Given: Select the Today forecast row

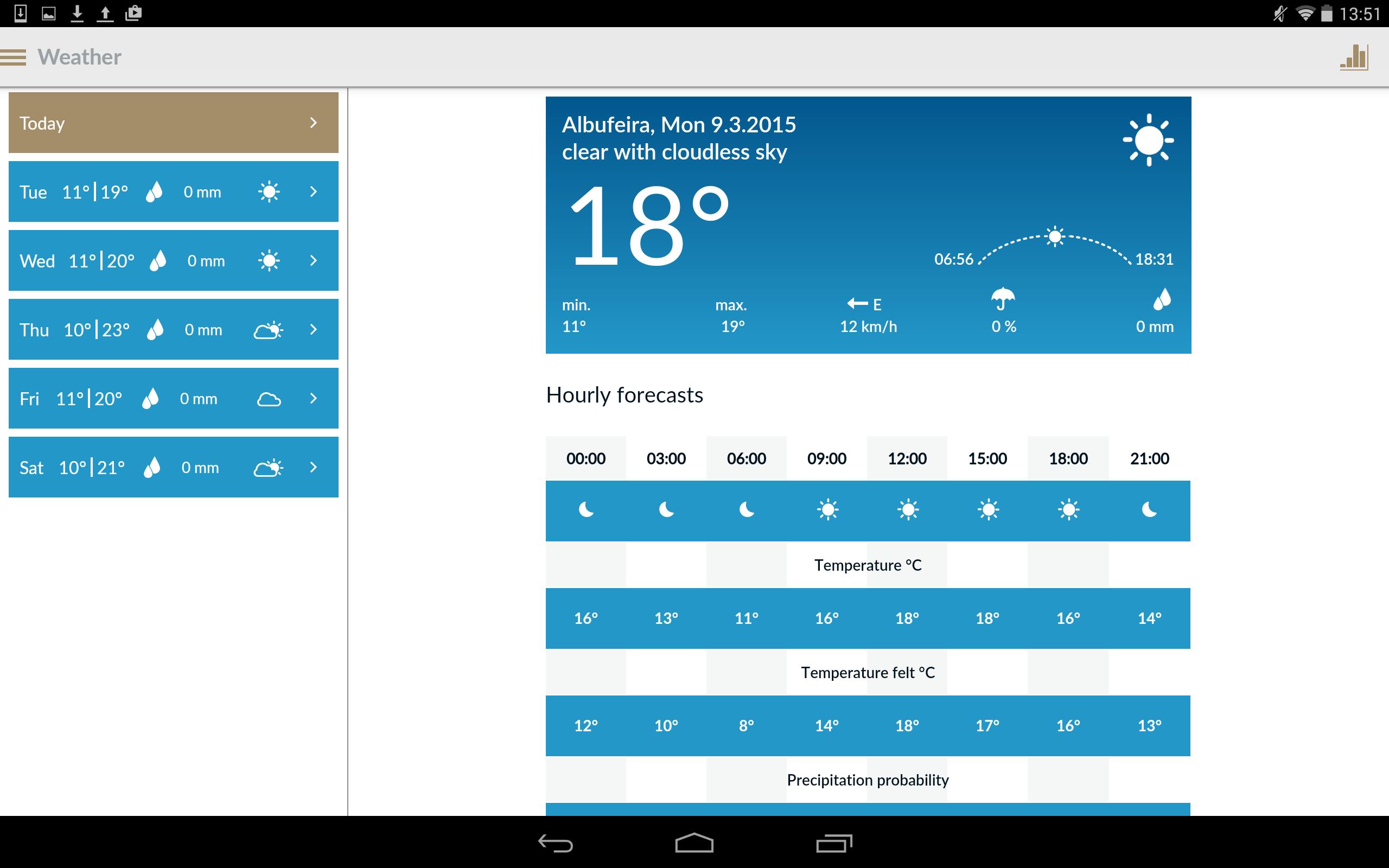Looking at the screenshot, I should (173, 123).
